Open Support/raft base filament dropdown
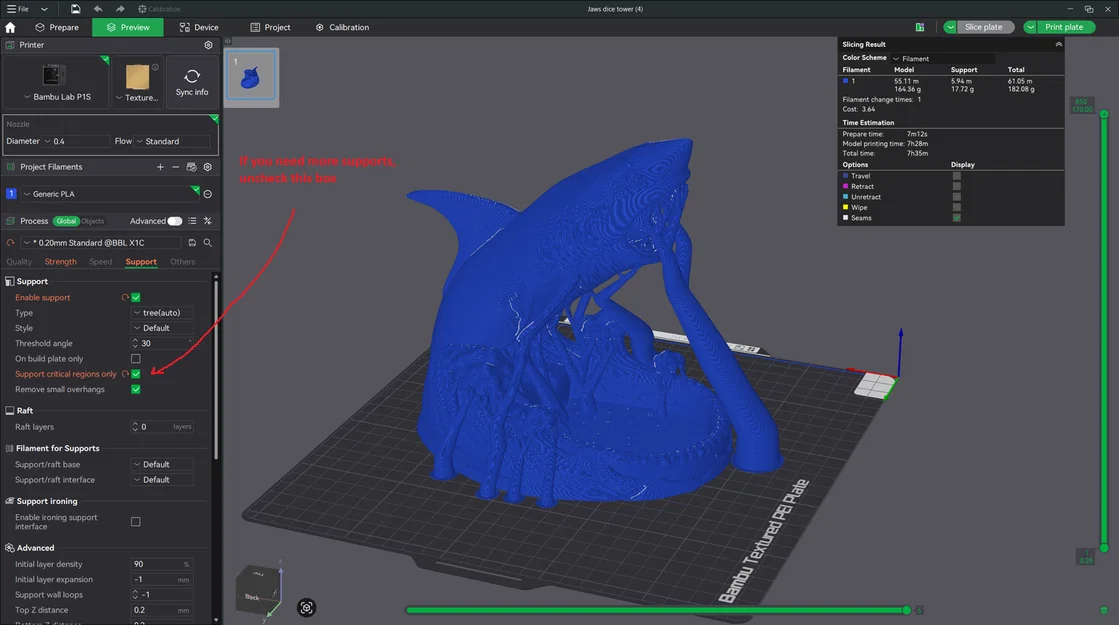The width and height of the screenshot is (1119, 625). coord(162,464)
